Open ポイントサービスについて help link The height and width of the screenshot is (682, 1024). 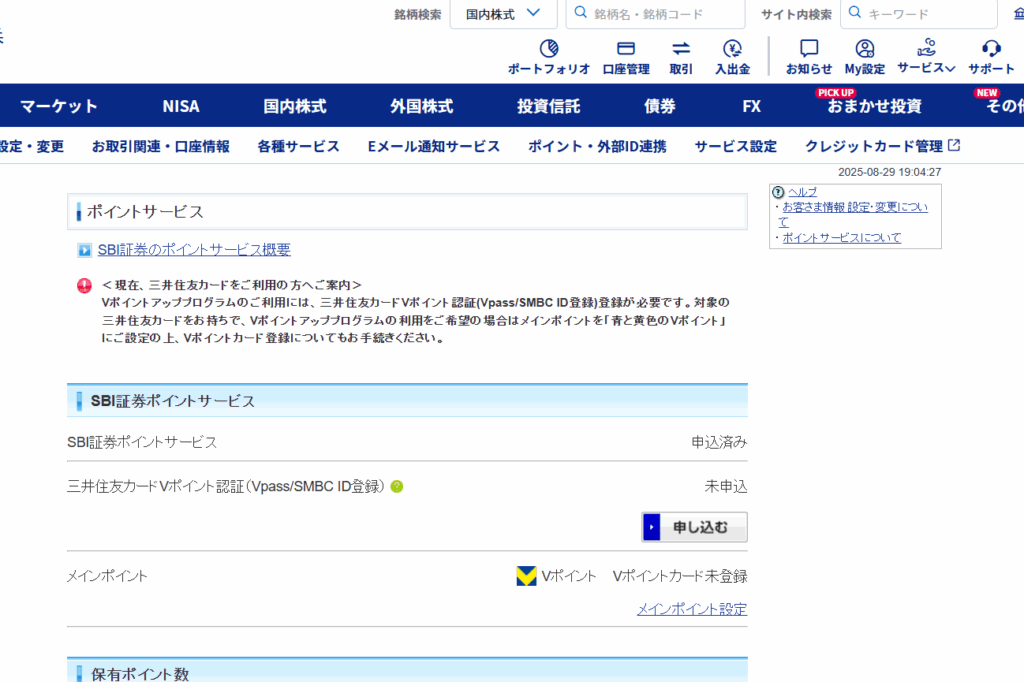(x=841, y=238)
